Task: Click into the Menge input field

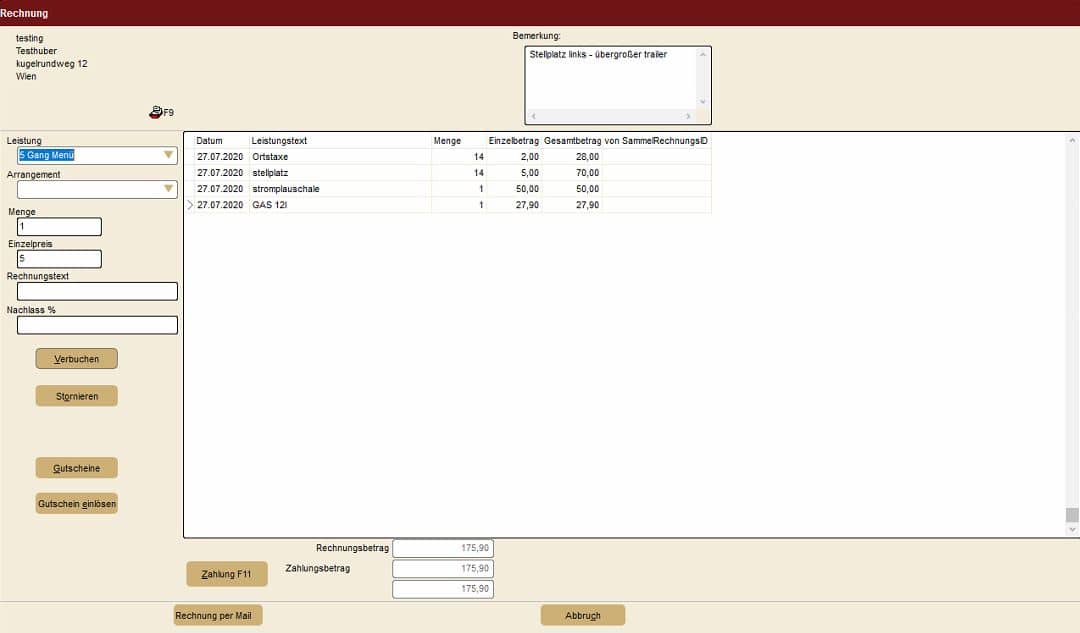Action: point(59,227)
